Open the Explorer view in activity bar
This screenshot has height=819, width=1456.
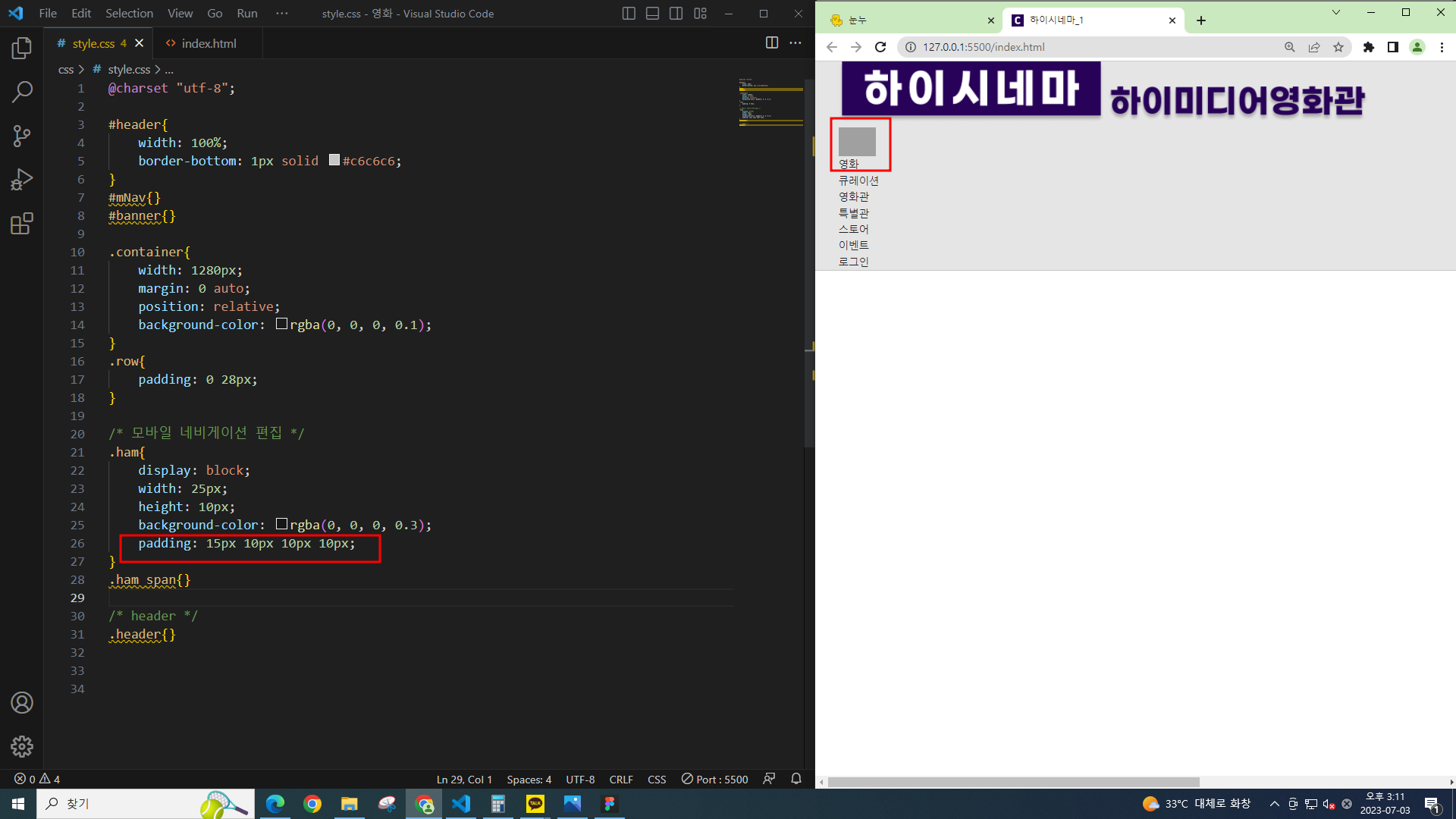click(22, 49)
